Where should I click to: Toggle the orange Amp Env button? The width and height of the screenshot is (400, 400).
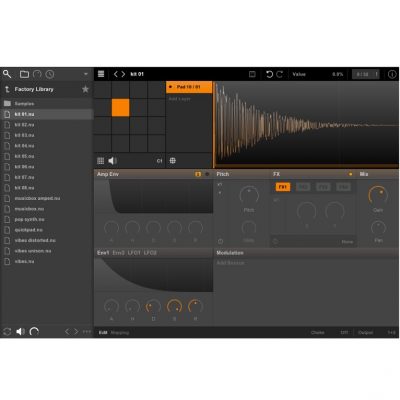tap(198, 174)
